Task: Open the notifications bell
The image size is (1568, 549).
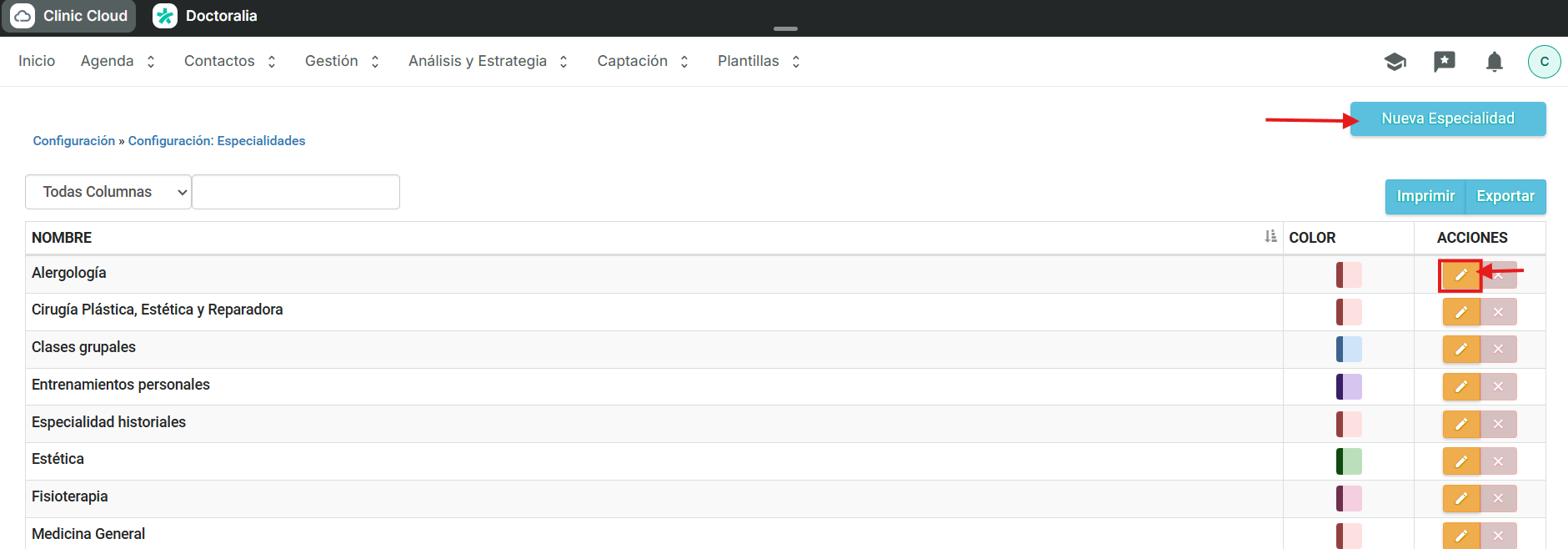Action: click(x=1494, y=62)
